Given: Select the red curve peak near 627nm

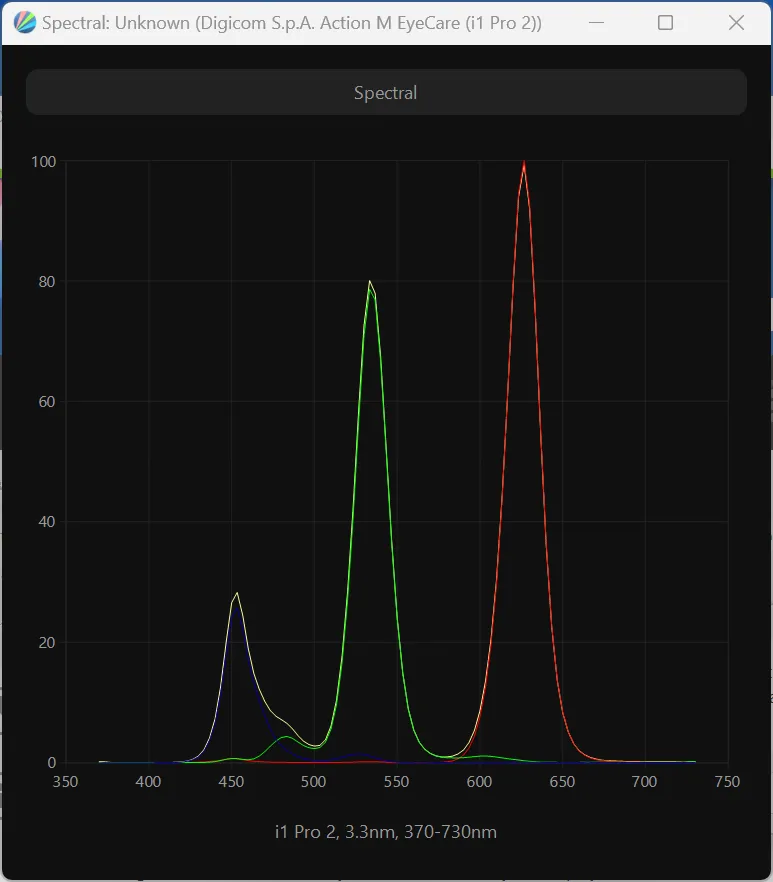Looking at the screenshot, I should tap(524, 164).
